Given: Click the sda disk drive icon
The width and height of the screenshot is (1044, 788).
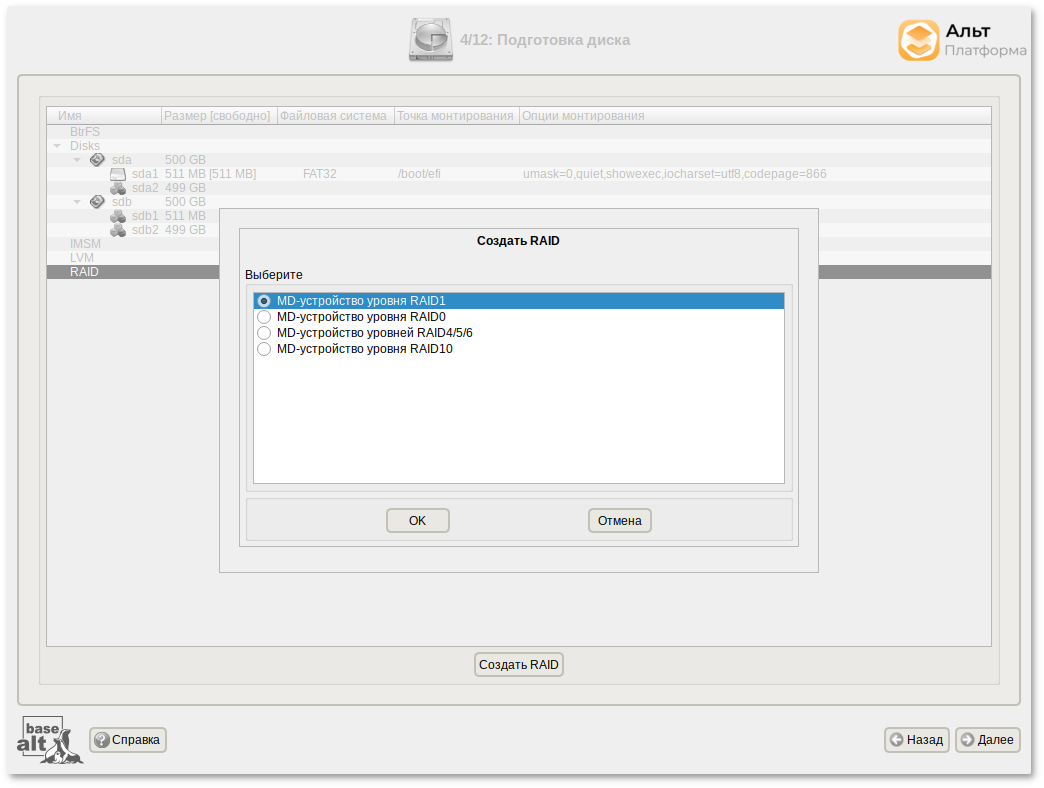Looking at the screenshot, I should click(x=97, y=160).
